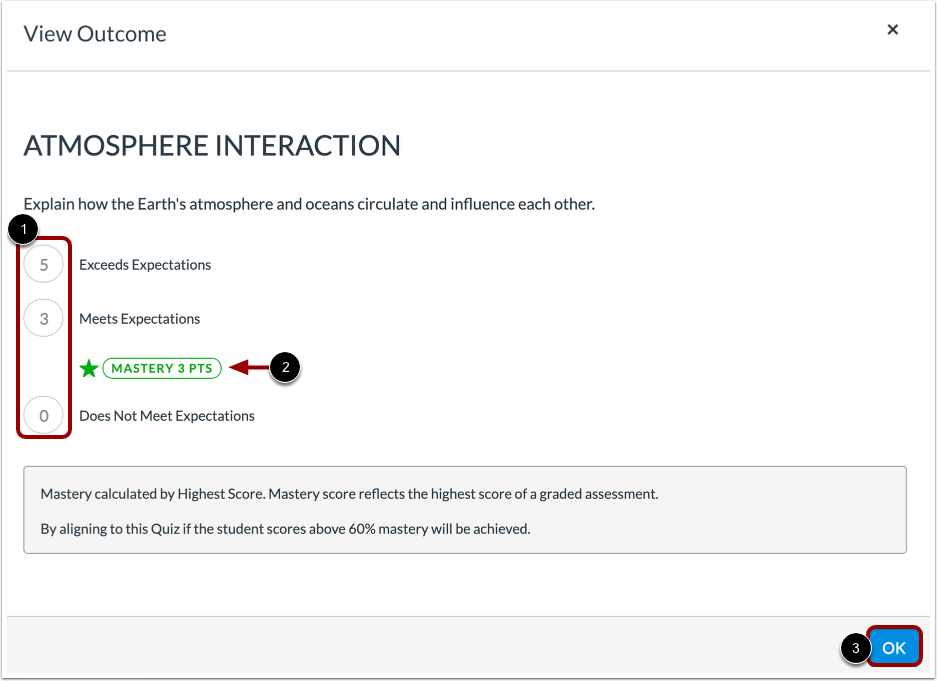Viewport: 937px width, 681px height.
Task: Select the Does Not Meet Expectations rating
Action: [x=166, y=415]
